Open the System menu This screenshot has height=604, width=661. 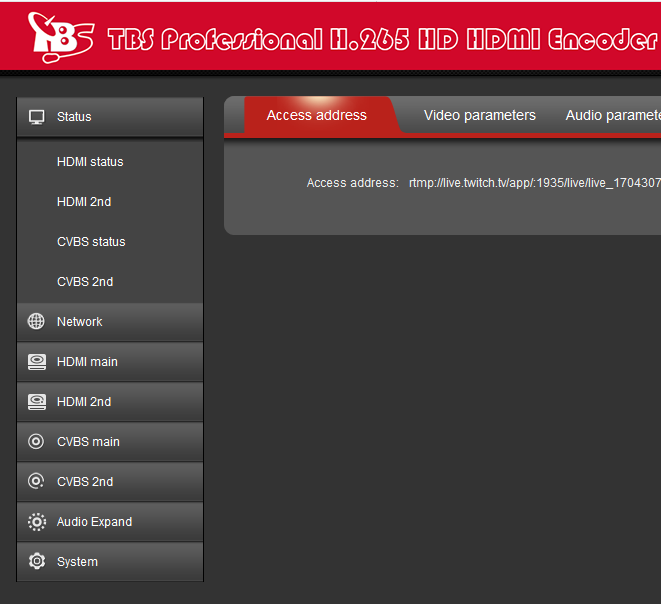tap(110, 561)
